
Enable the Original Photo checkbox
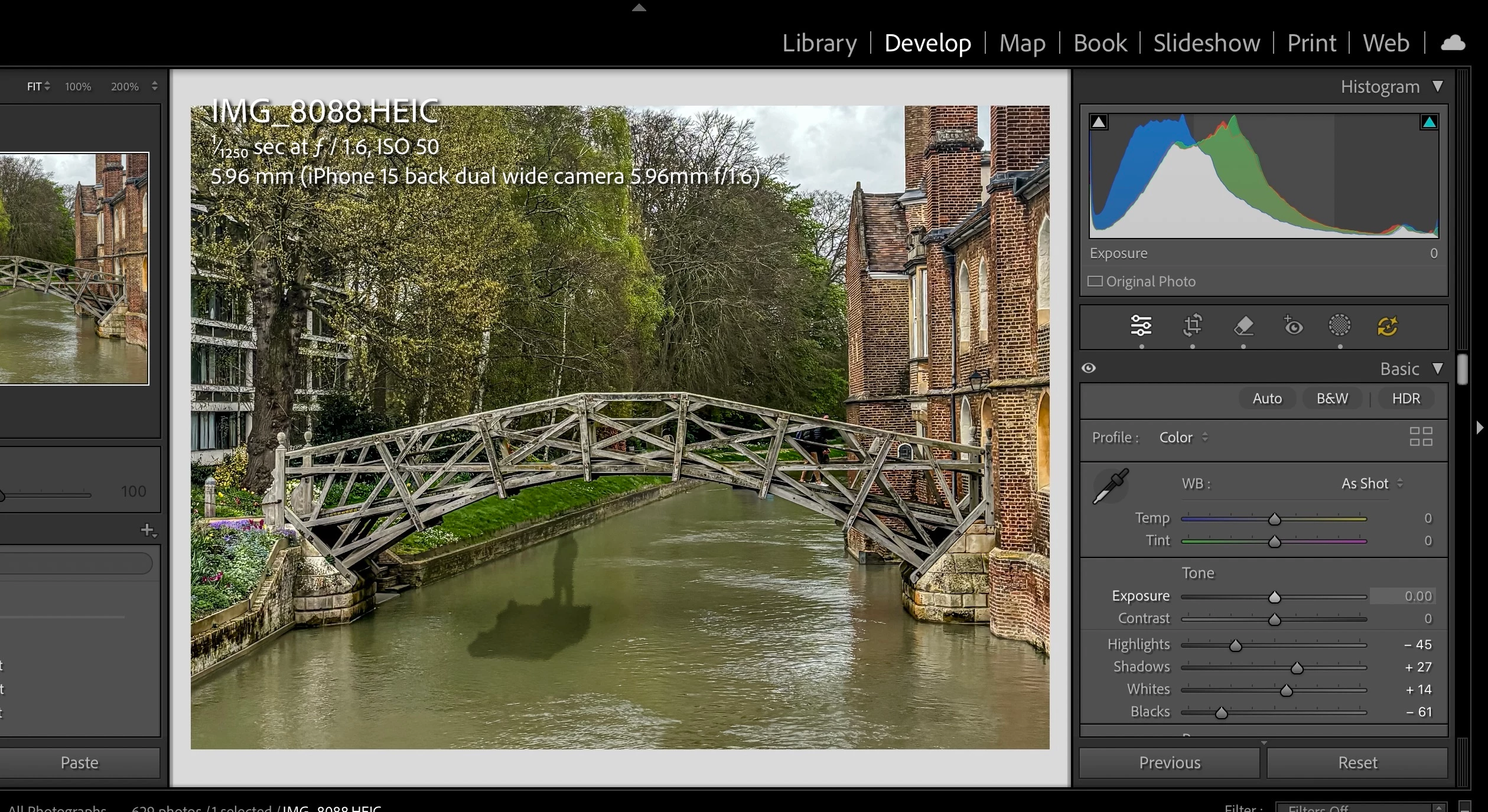[x=1095, y=281]
